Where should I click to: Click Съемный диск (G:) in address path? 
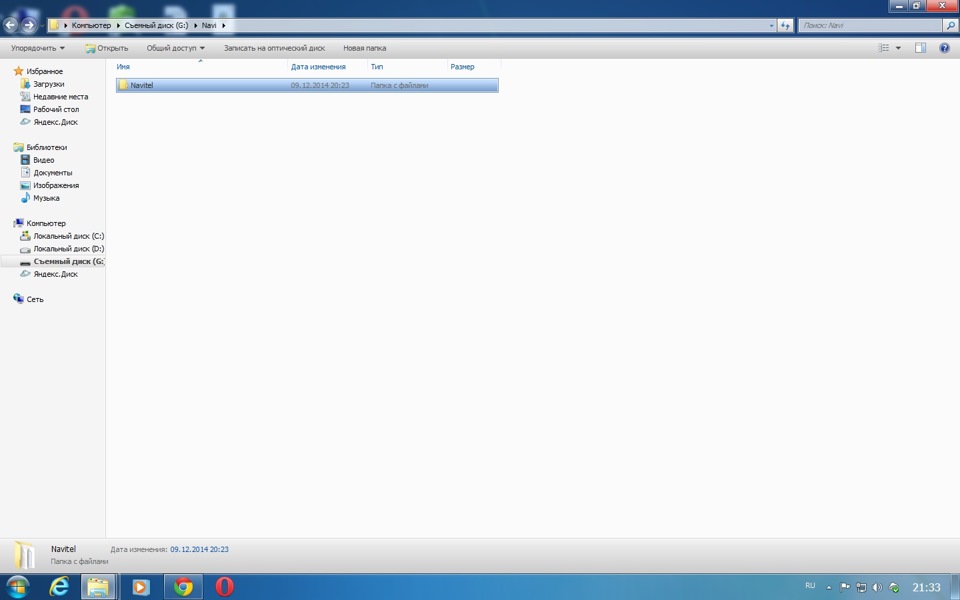pos(156,25)
